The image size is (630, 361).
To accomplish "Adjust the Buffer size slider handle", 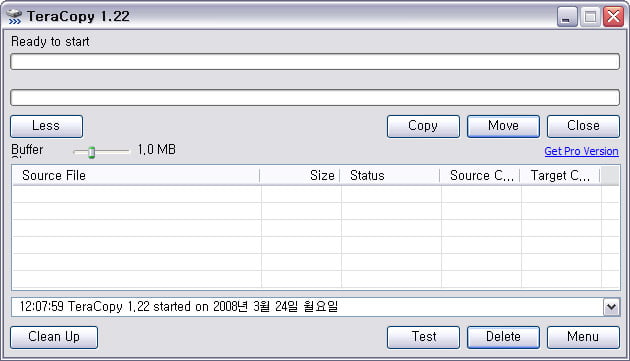I will pos(92,152).
